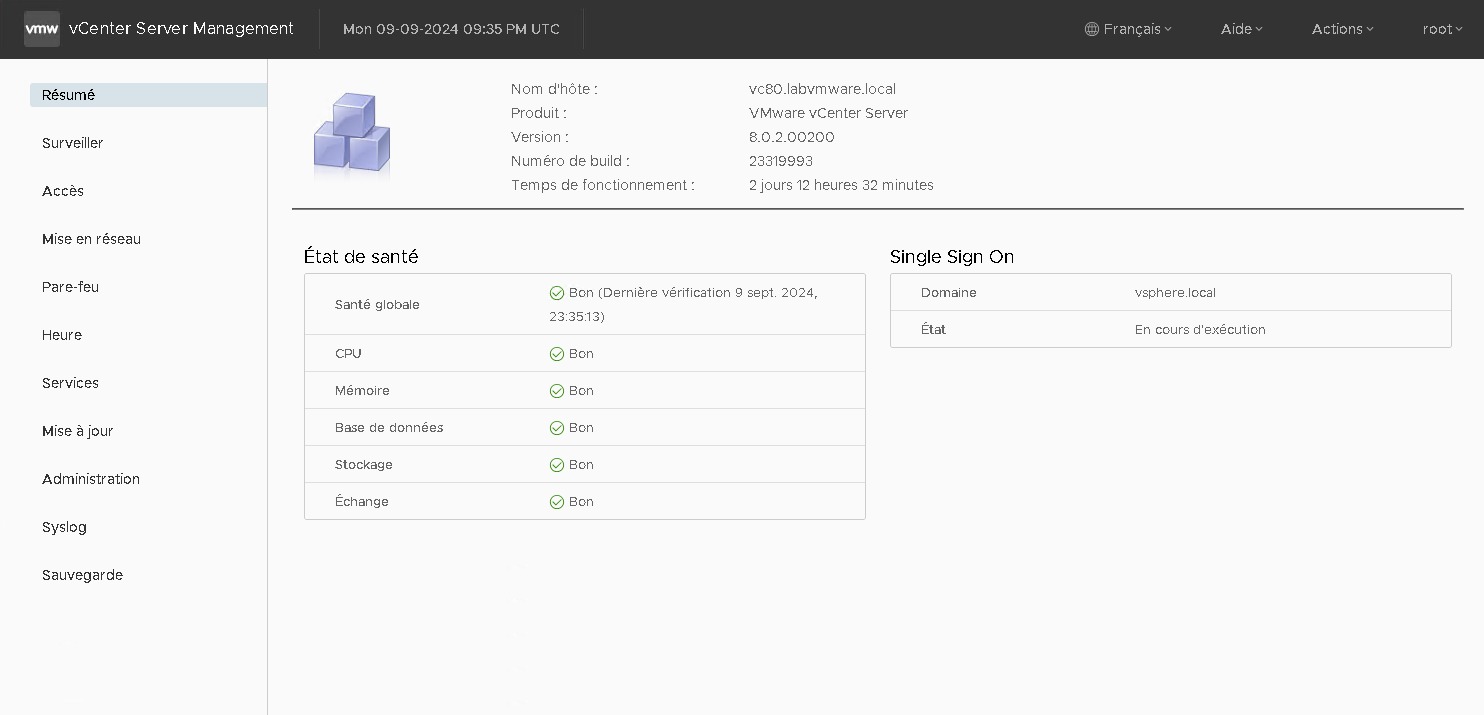Viewport: 1484px width, 715px height.
Task: Click the En cours d'exécution status
Action: (1200, 330)
